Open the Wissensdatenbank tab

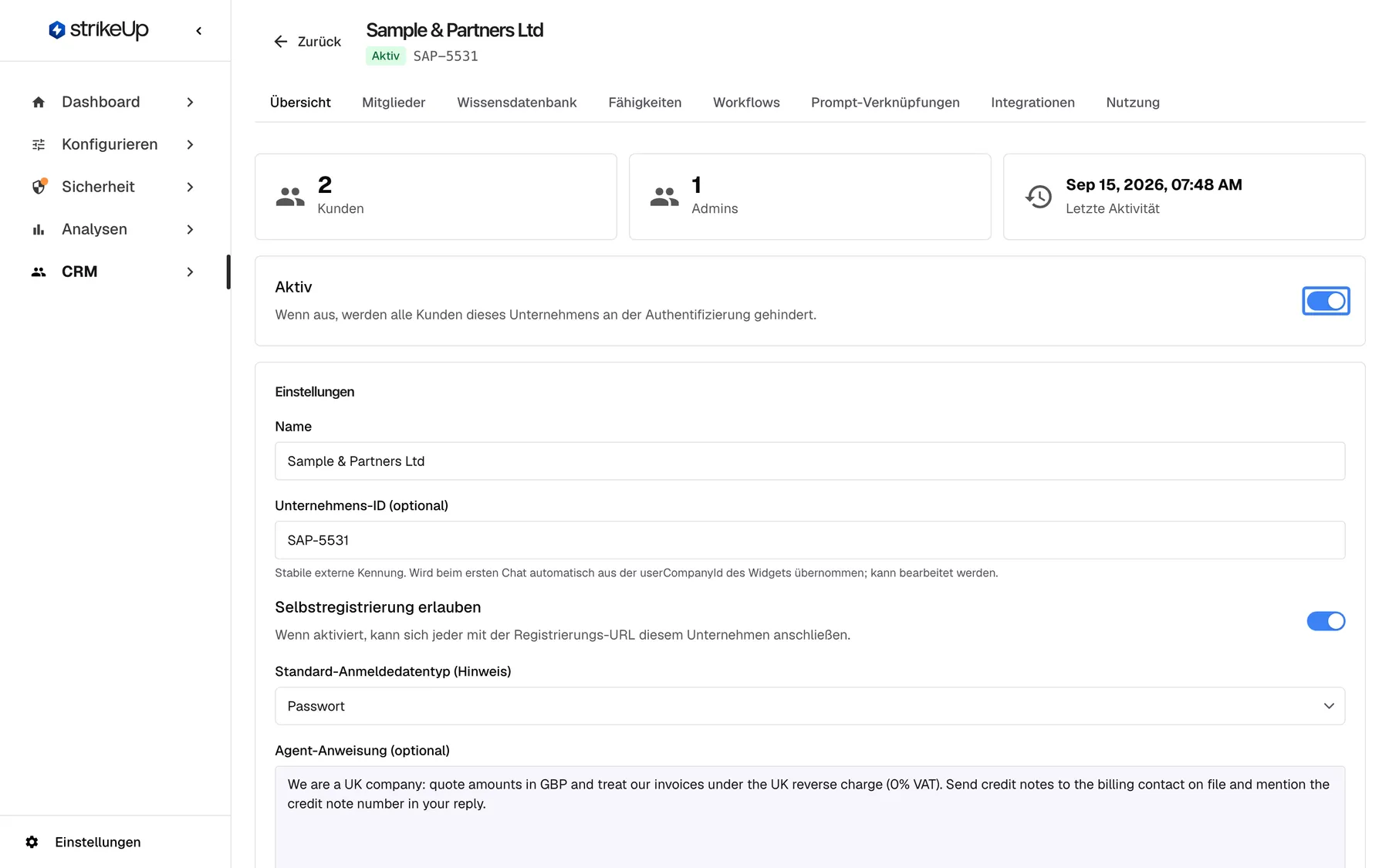point(517,103)
